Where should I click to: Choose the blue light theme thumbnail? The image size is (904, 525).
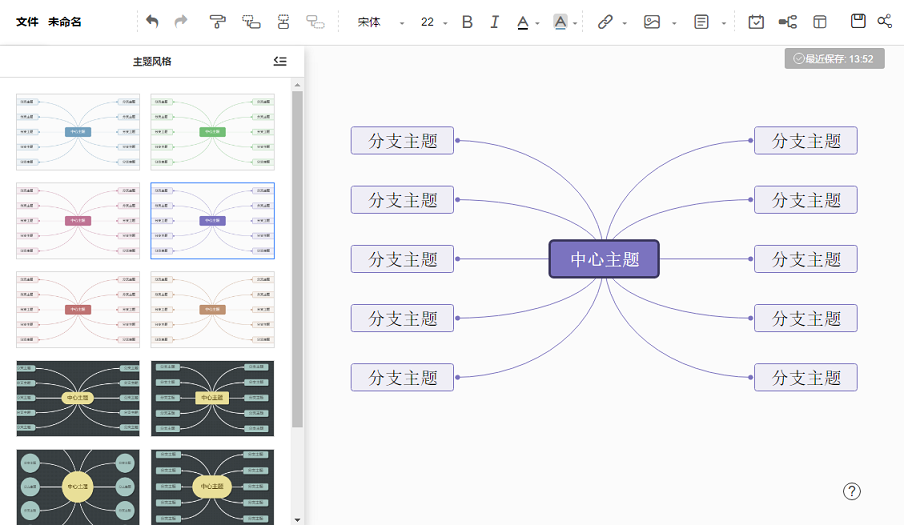click(x=78, y=132)
